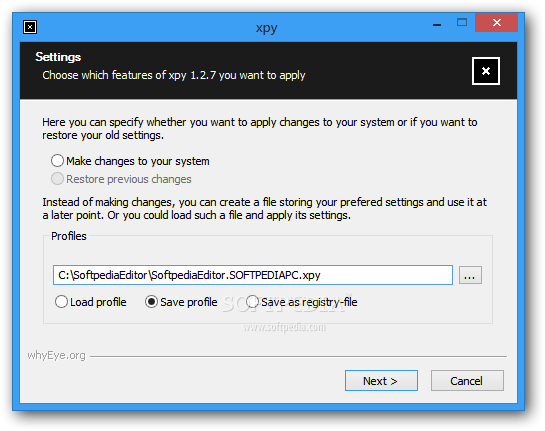Click the Cancel button

[467, 381]
